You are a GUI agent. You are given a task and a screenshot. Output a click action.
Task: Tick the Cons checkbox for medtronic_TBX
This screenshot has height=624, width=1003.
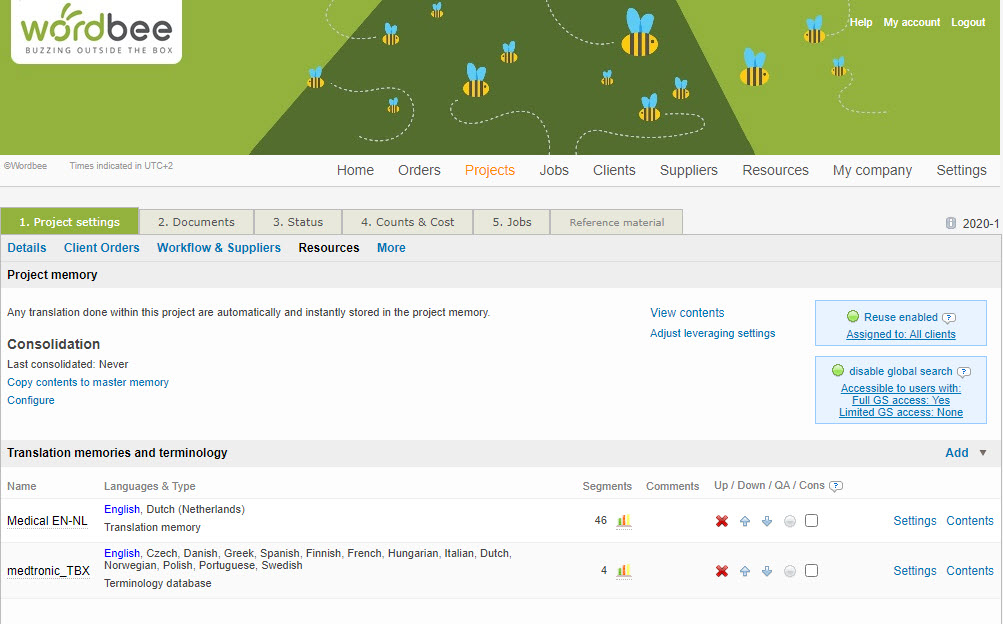click(811, 570)
